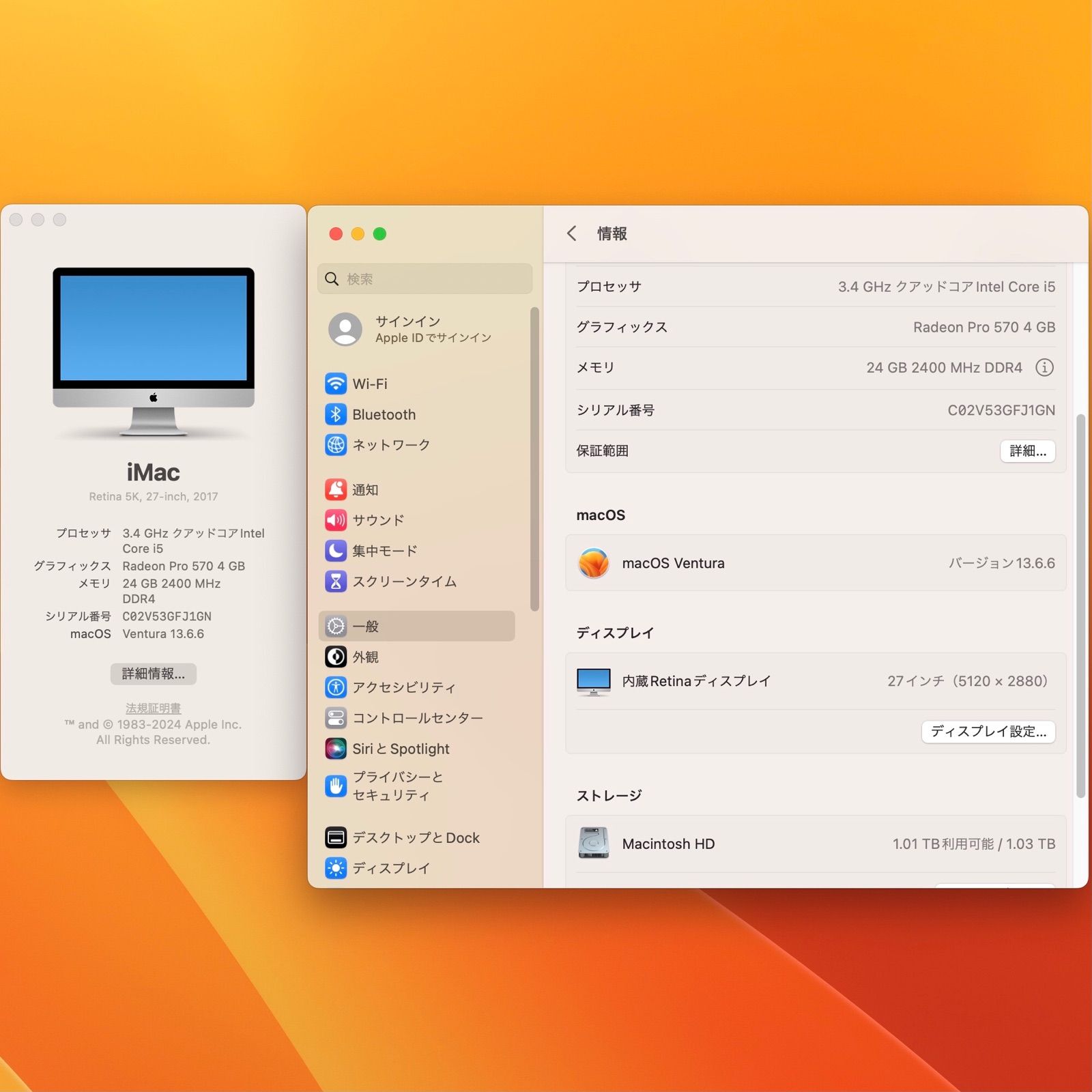1092x1092 pixels.
Task: Click the 情報 title heading
Action: [612, 233]
